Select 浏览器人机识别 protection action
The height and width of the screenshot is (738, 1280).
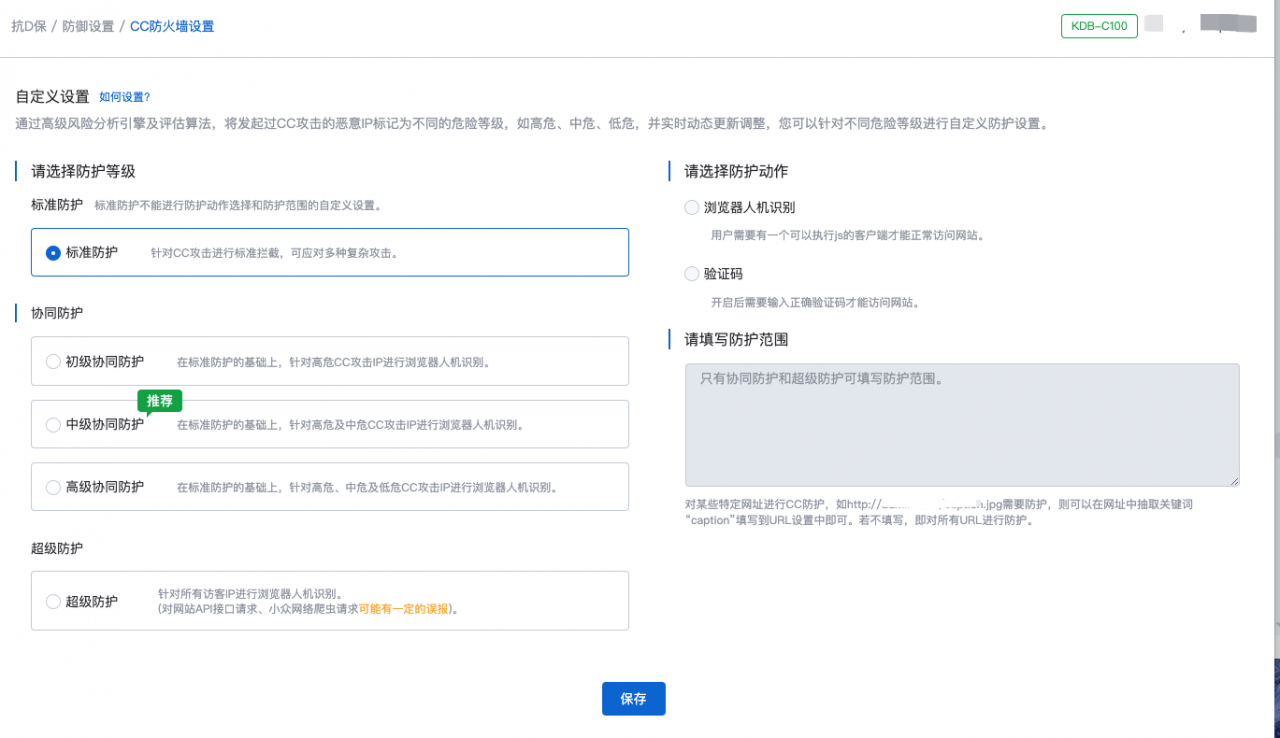691,207
